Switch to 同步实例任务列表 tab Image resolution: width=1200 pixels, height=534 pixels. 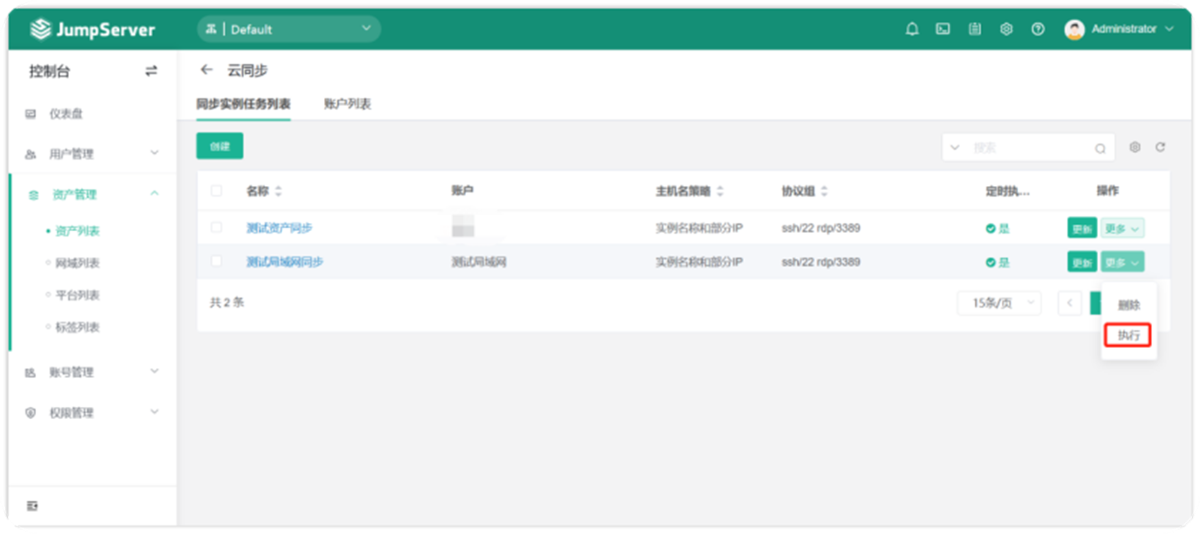coord(243,104)
